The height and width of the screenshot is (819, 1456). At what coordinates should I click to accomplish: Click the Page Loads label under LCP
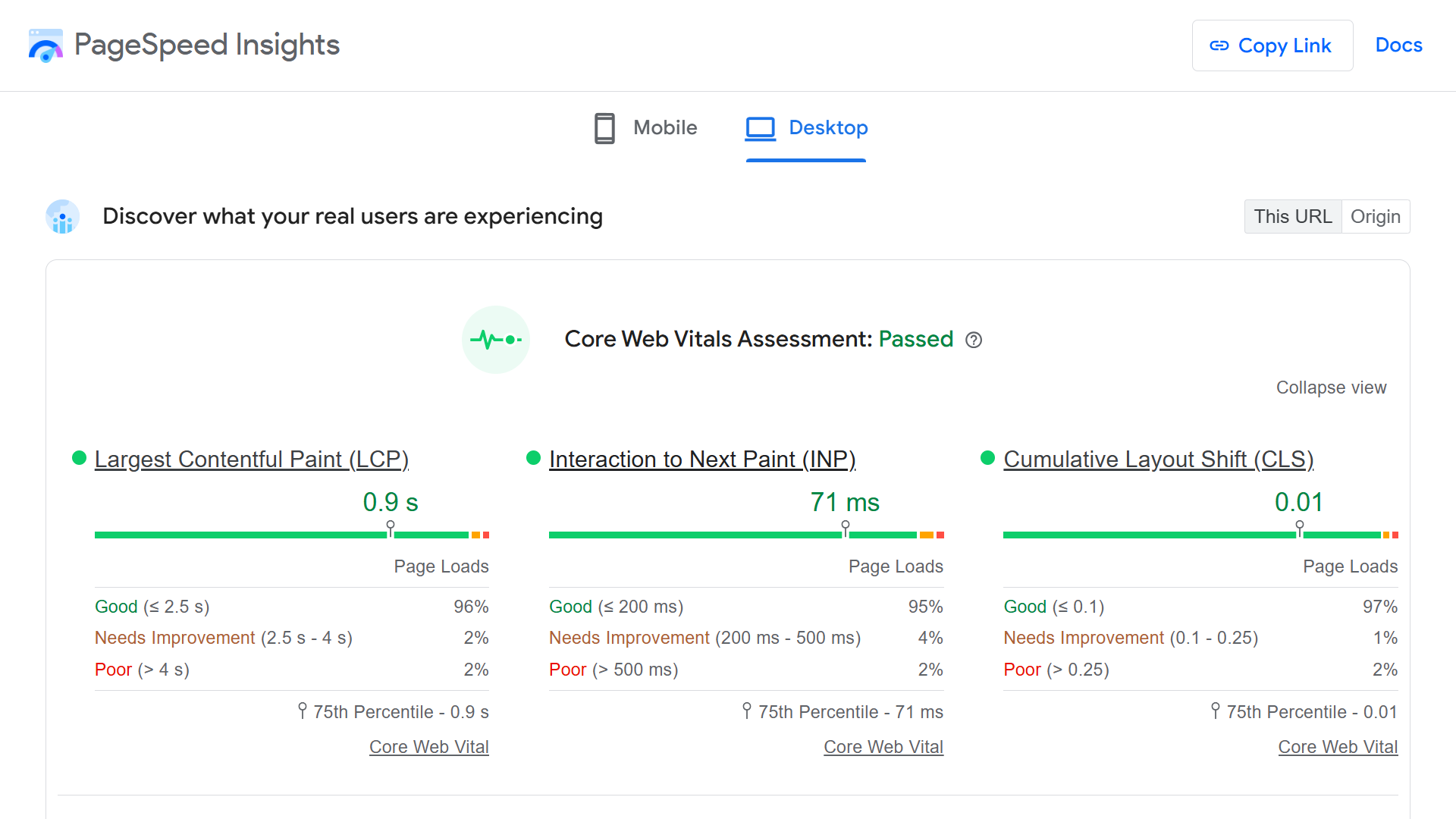pos(441,566)
